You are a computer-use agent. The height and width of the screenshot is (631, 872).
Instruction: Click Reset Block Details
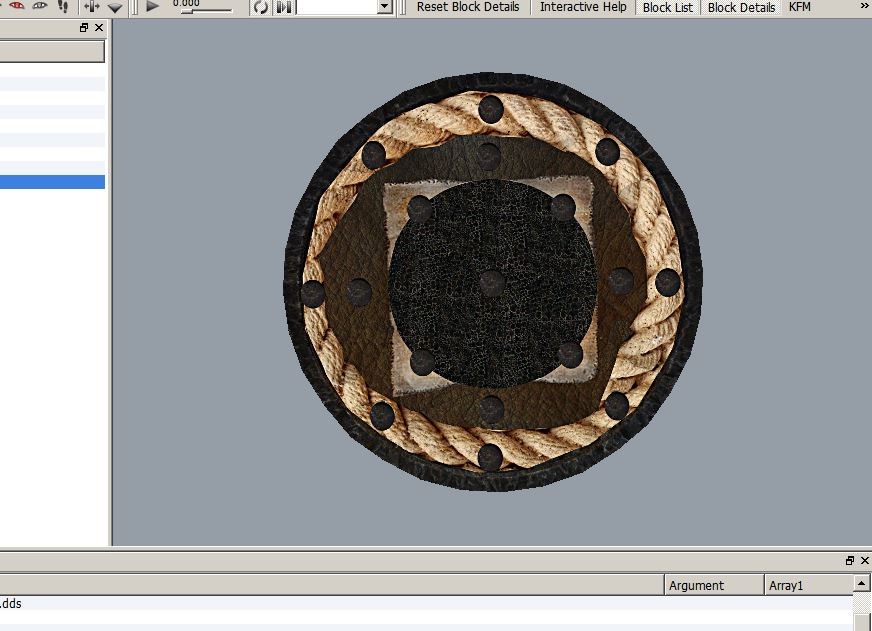coord(468,7)
